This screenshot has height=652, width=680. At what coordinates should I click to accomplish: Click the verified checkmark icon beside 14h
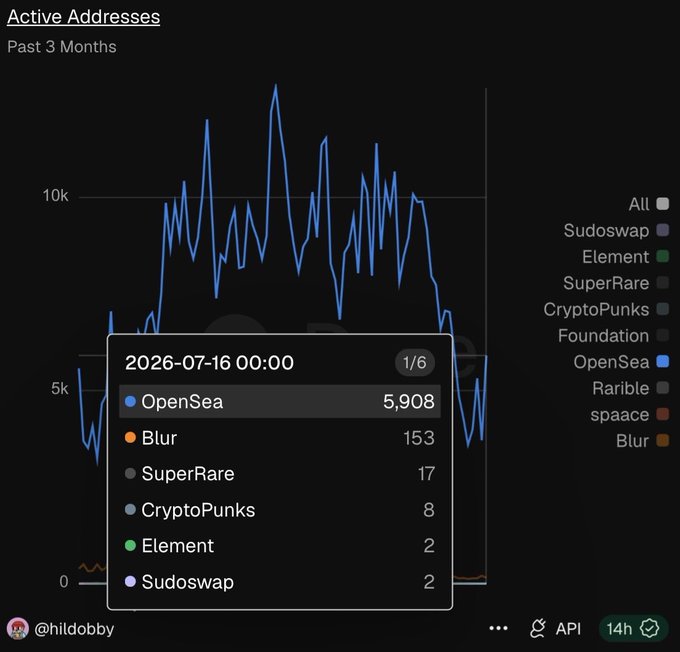(x=650, y=628)
